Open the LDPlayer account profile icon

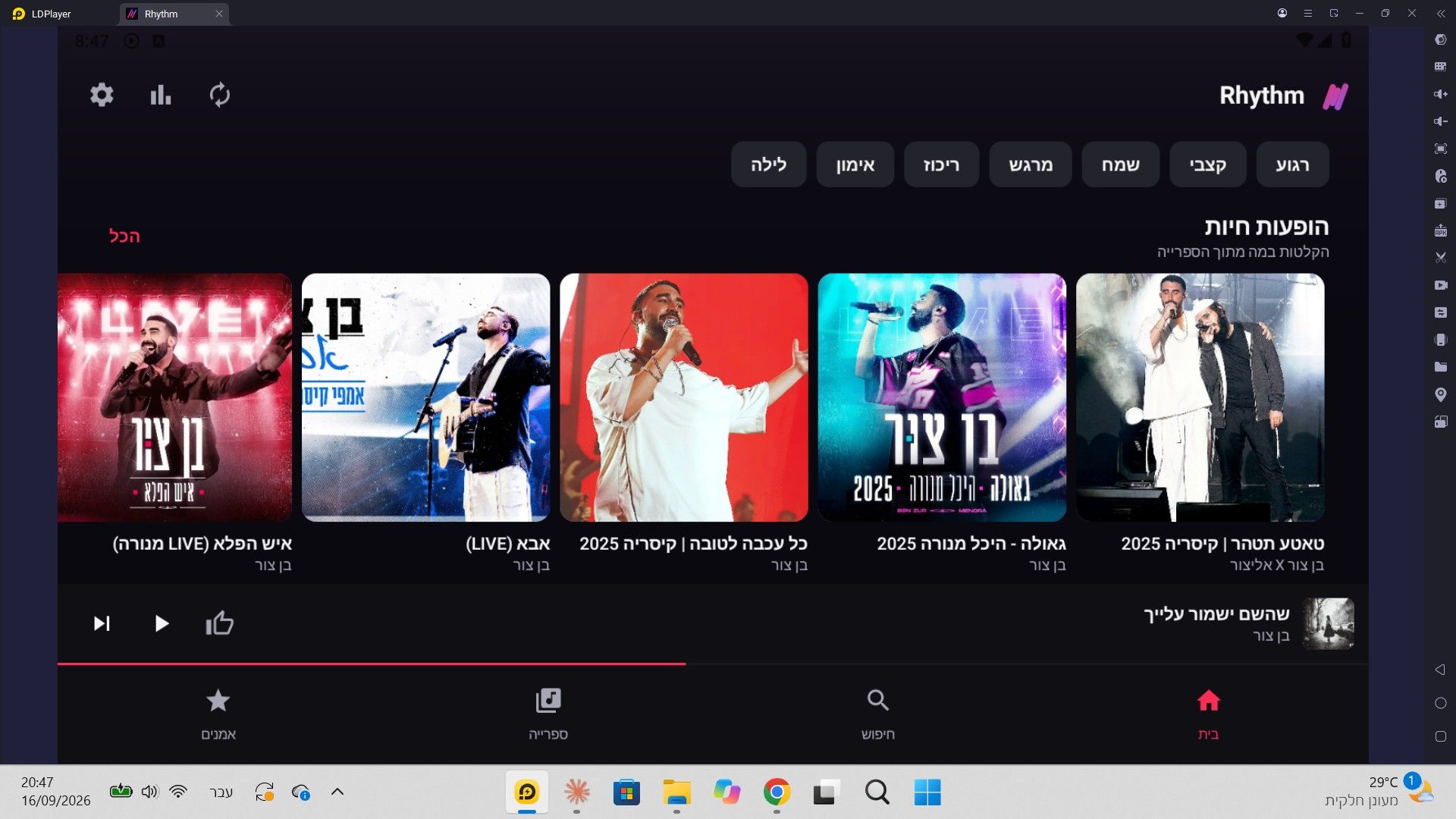click(x=1282, y=13)
